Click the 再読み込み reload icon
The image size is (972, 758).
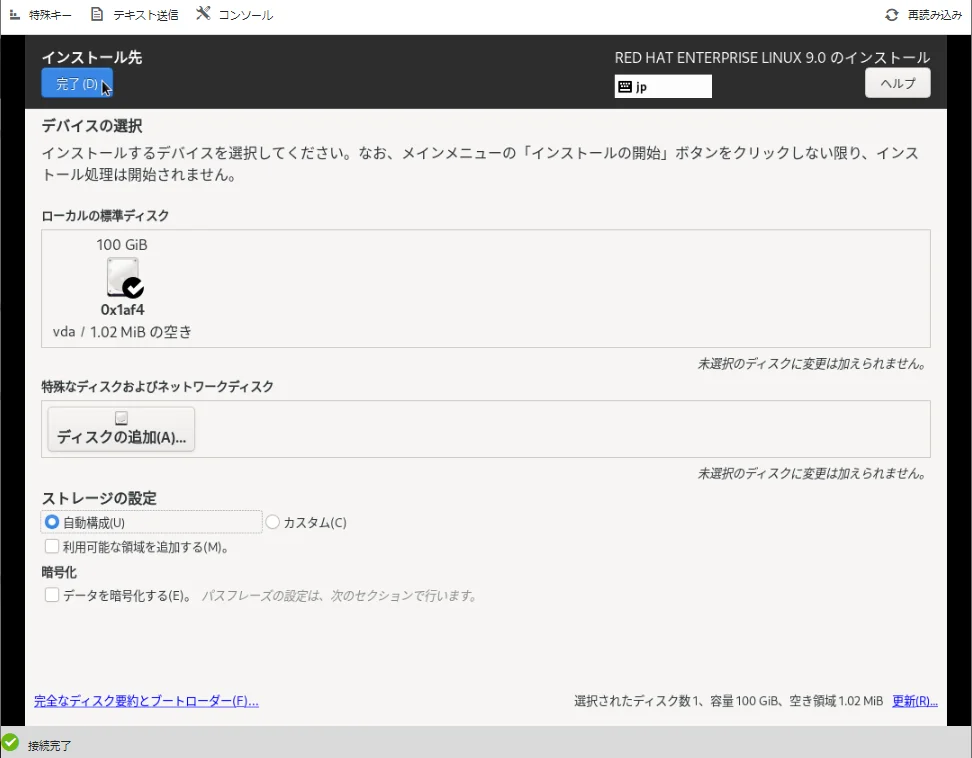pos(892,15)
